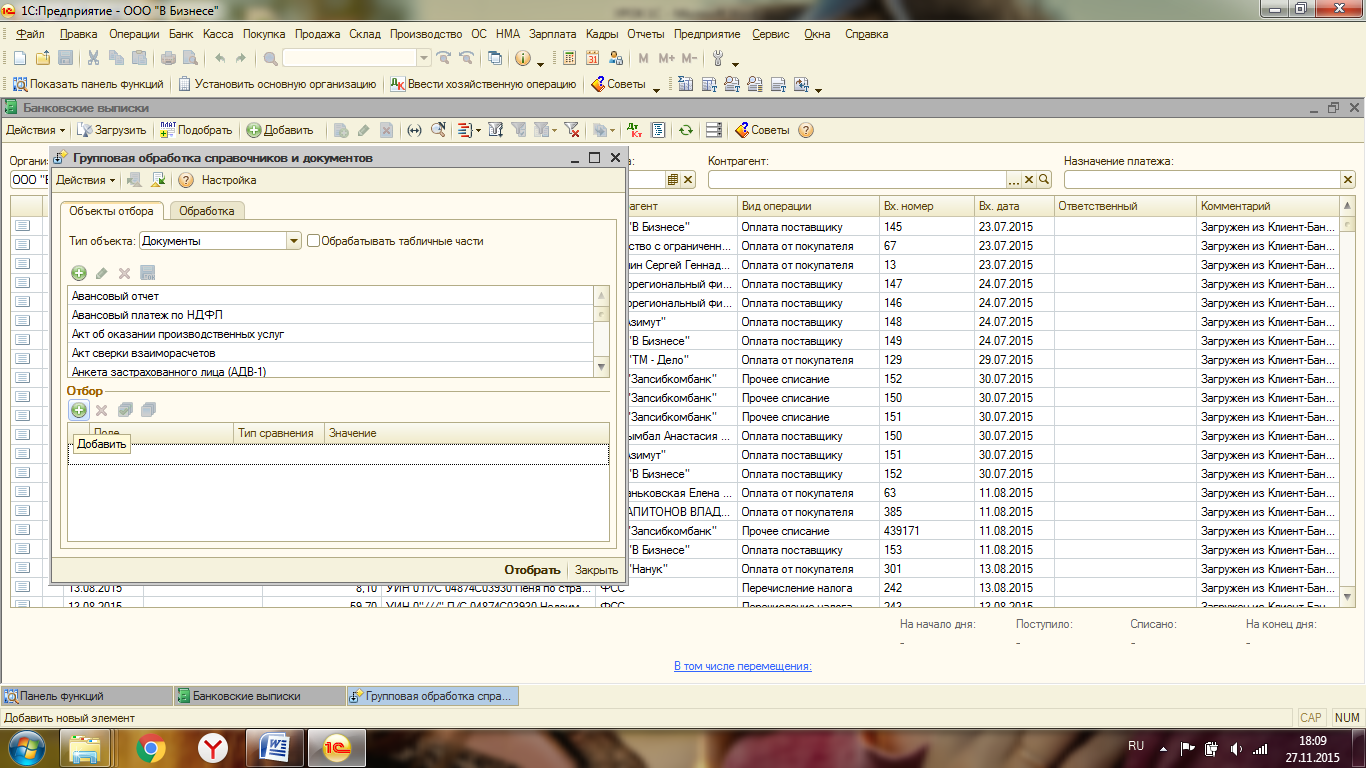Viewport: 1366px width, 768px height.
Task: Click the green add icon under Отбор
Action: click(78, 410)
